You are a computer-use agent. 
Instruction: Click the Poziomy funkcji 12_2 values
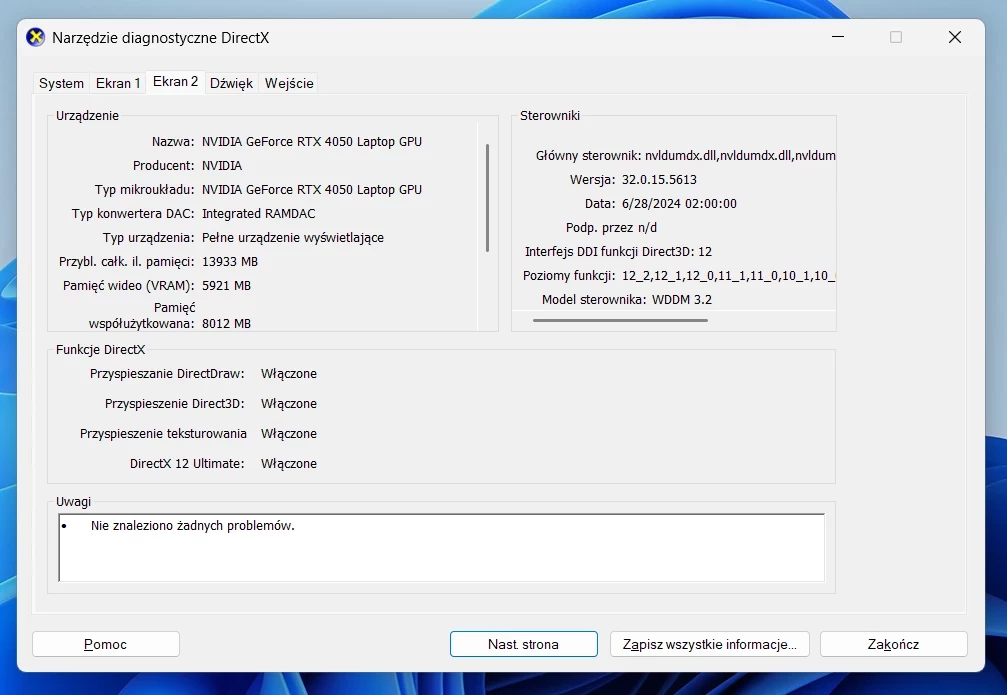tap(728, 276)
